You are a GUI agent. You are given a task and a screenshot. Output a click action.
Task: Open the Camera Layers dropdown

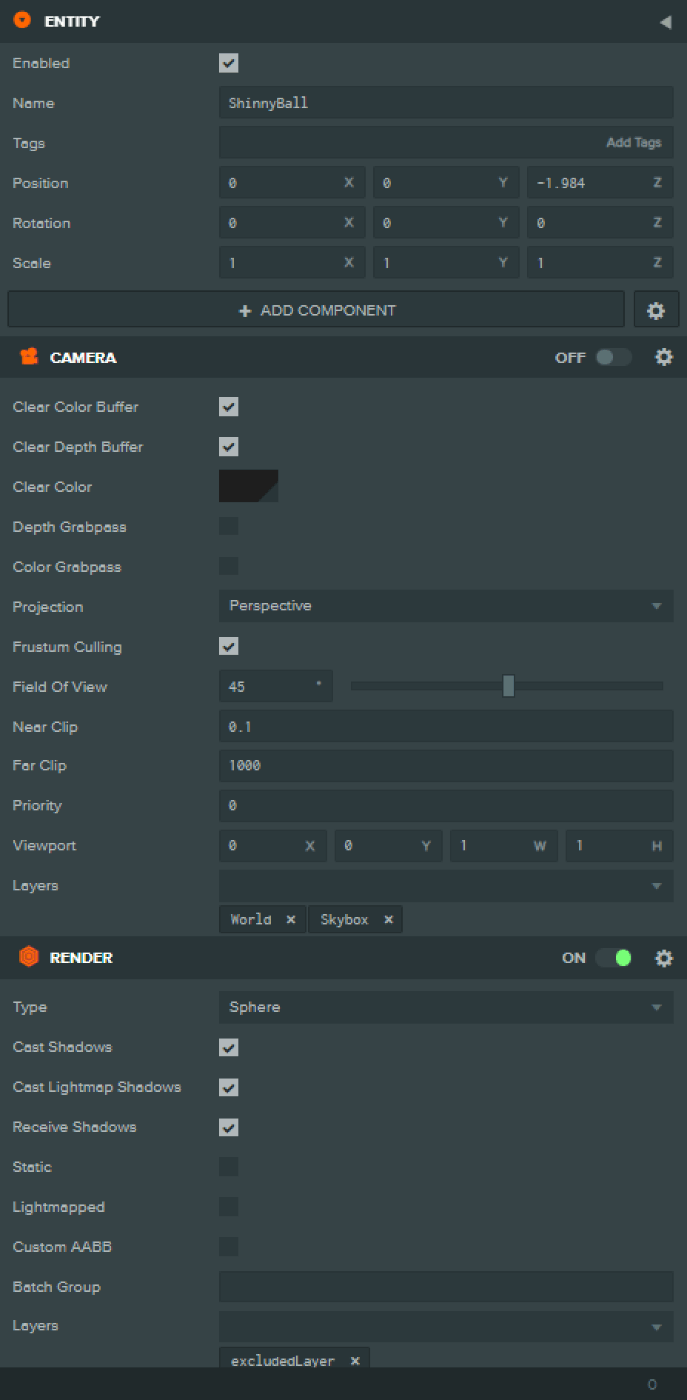(x=446, y=886)
